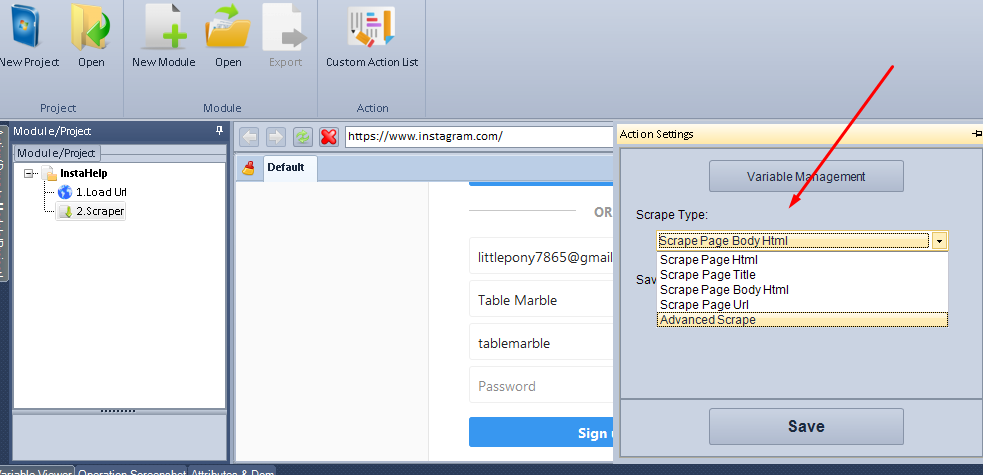The height and width of the screenshot is (475, 983).
Task: Refresh the browser page
Action: [301, 136]
